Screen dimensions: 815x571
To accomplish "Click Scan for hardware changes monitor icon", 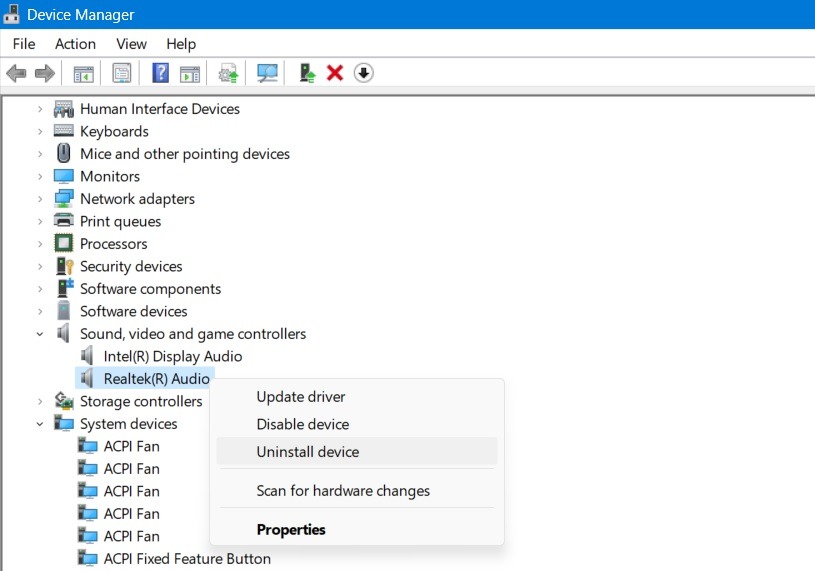I will point(267,73).
